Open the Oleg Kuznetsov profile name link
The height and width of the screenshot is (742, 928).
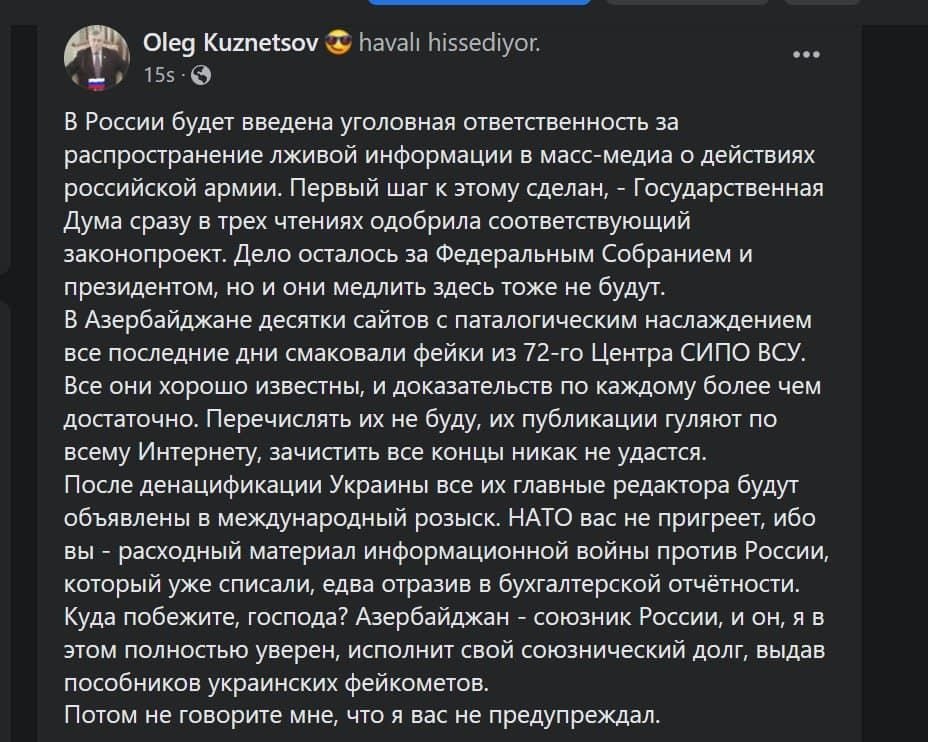[x=231, y=43]
